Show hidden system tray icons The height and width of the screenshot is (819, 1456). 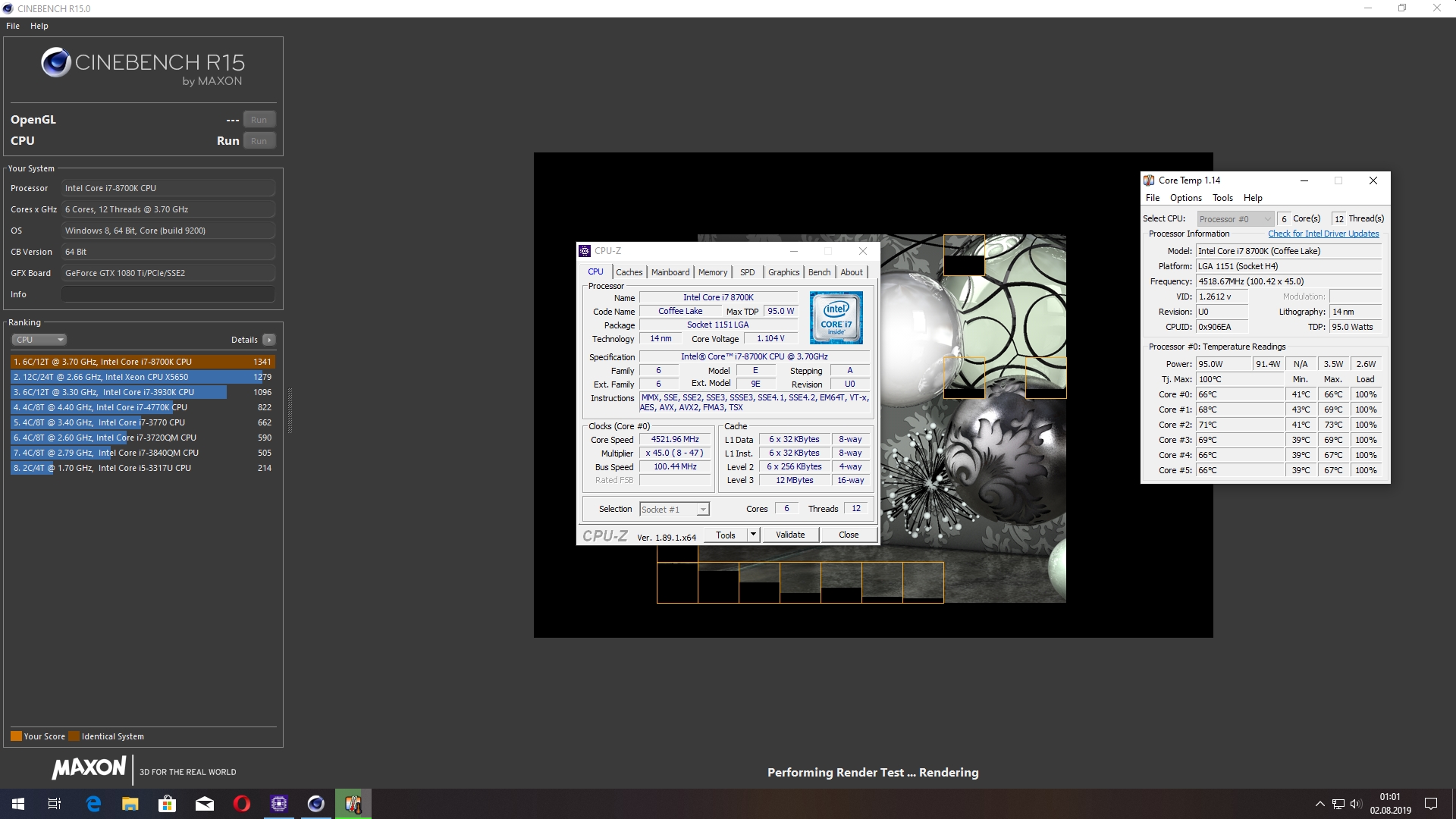1319,804
